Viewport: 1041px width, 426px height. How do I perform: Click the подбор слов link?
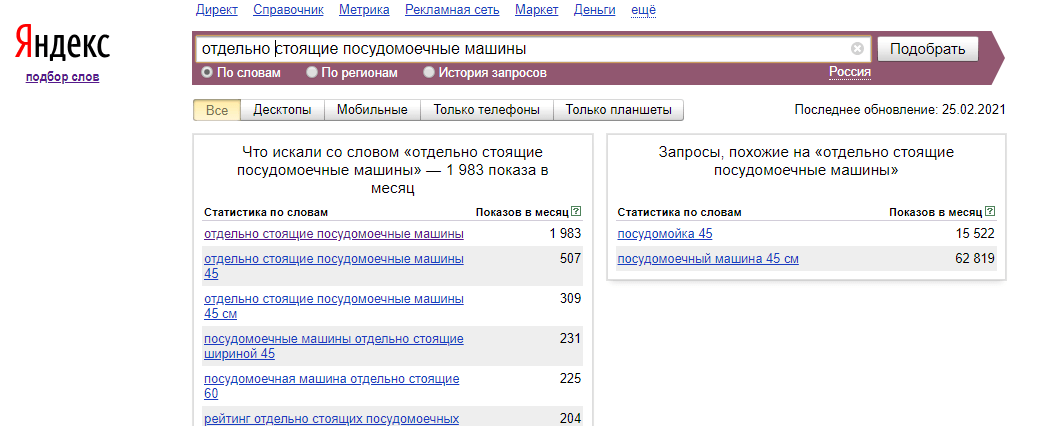pyautogui.click(x=62, y=77)
